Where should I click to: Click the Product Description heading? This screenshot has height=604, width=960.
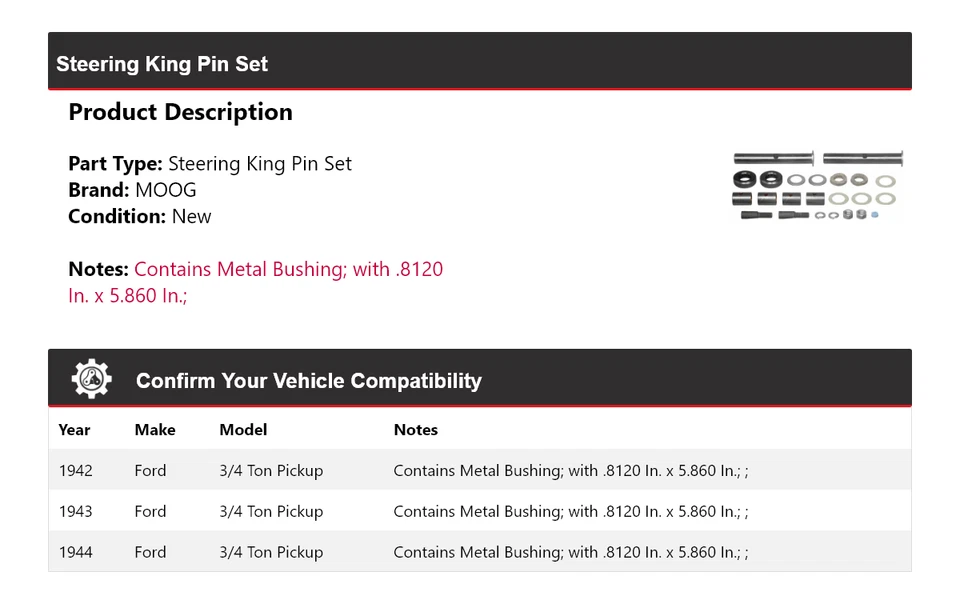tap(180, 112)
